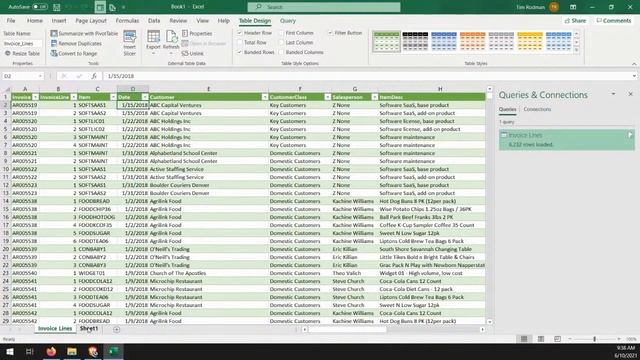Check the Last Column checkbox

281,42
